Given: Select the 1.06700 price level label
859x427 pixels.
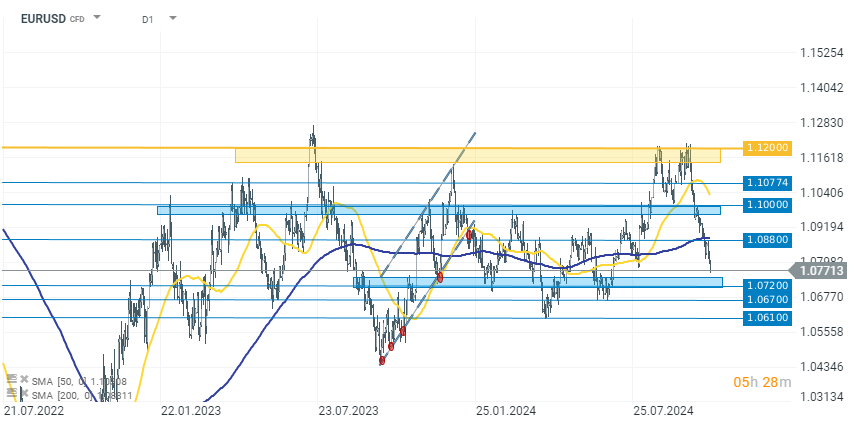Looking at the screenshot, I should click(767, 299).
